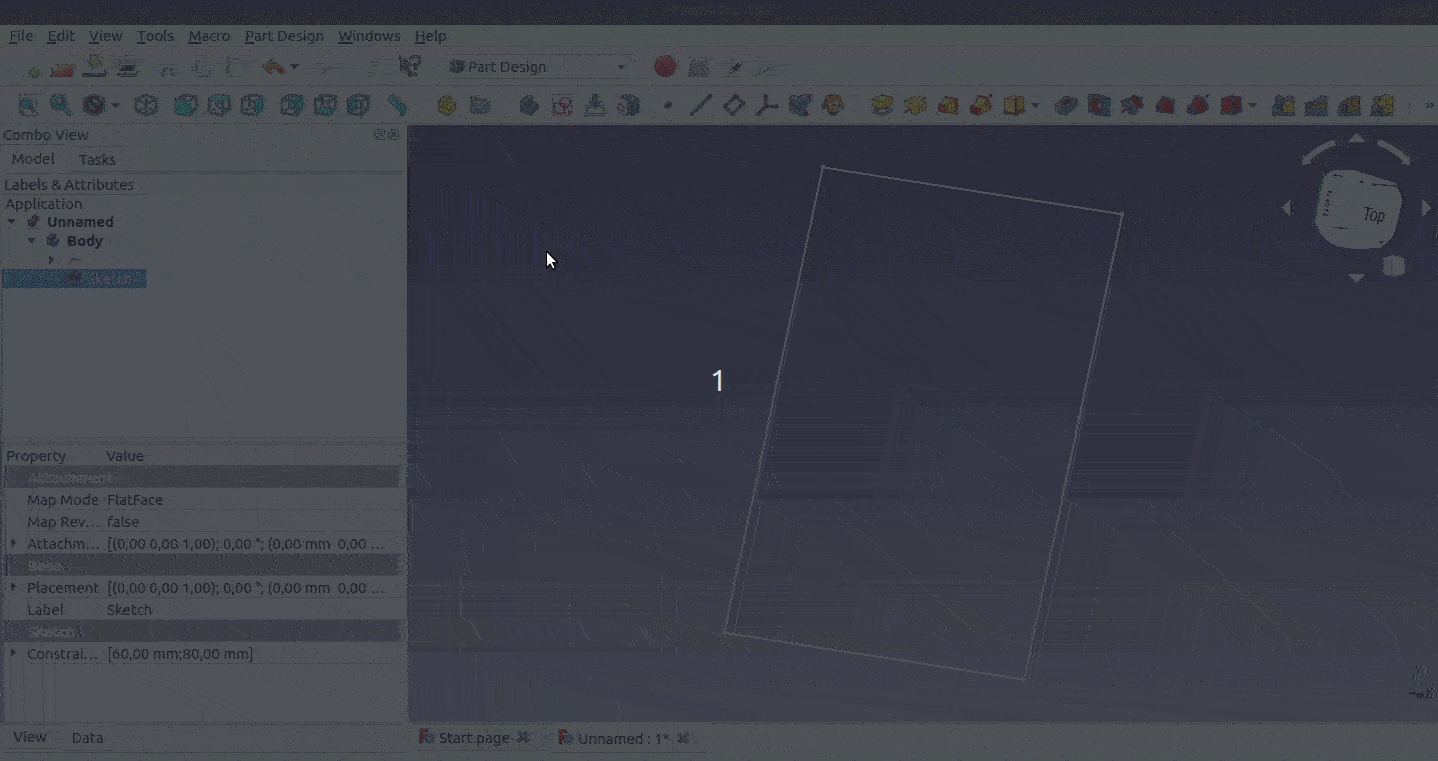The height and width of the screenshot is (761, 1438).
Task: Open the Macro menu
Action: (209, 36)
